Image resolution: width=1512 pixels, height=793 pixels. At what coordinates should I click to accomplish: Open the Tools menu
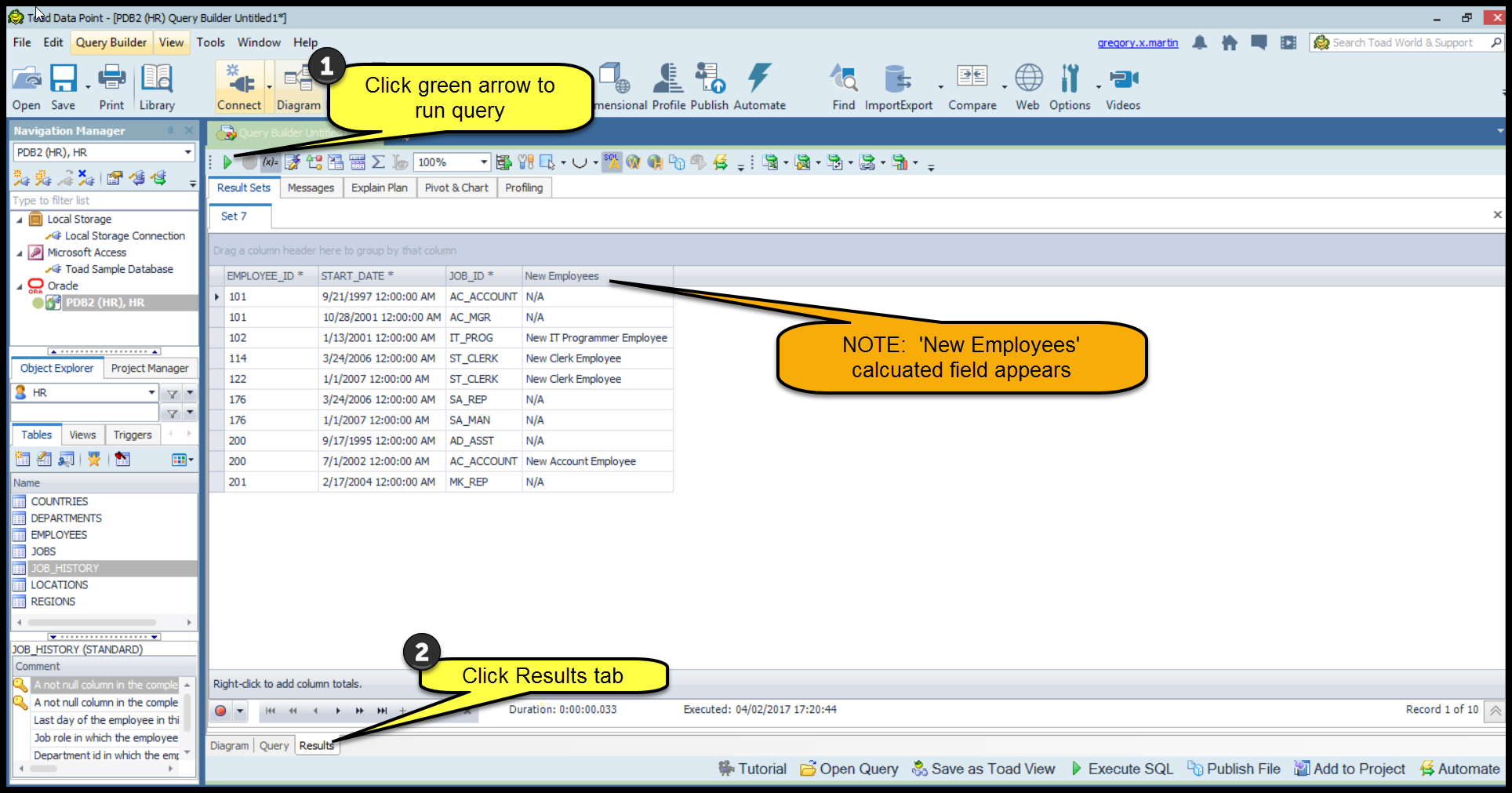pos(210,42)
